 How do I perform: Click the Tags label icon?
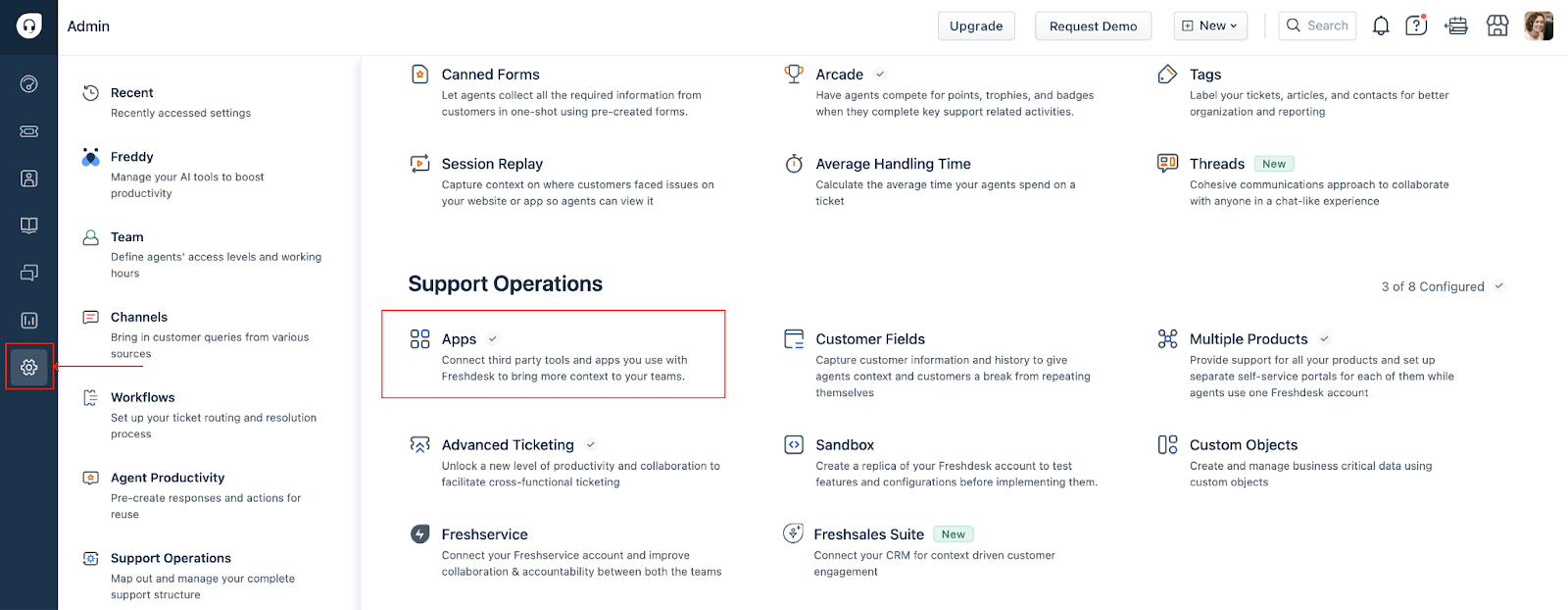[1167, 75]
